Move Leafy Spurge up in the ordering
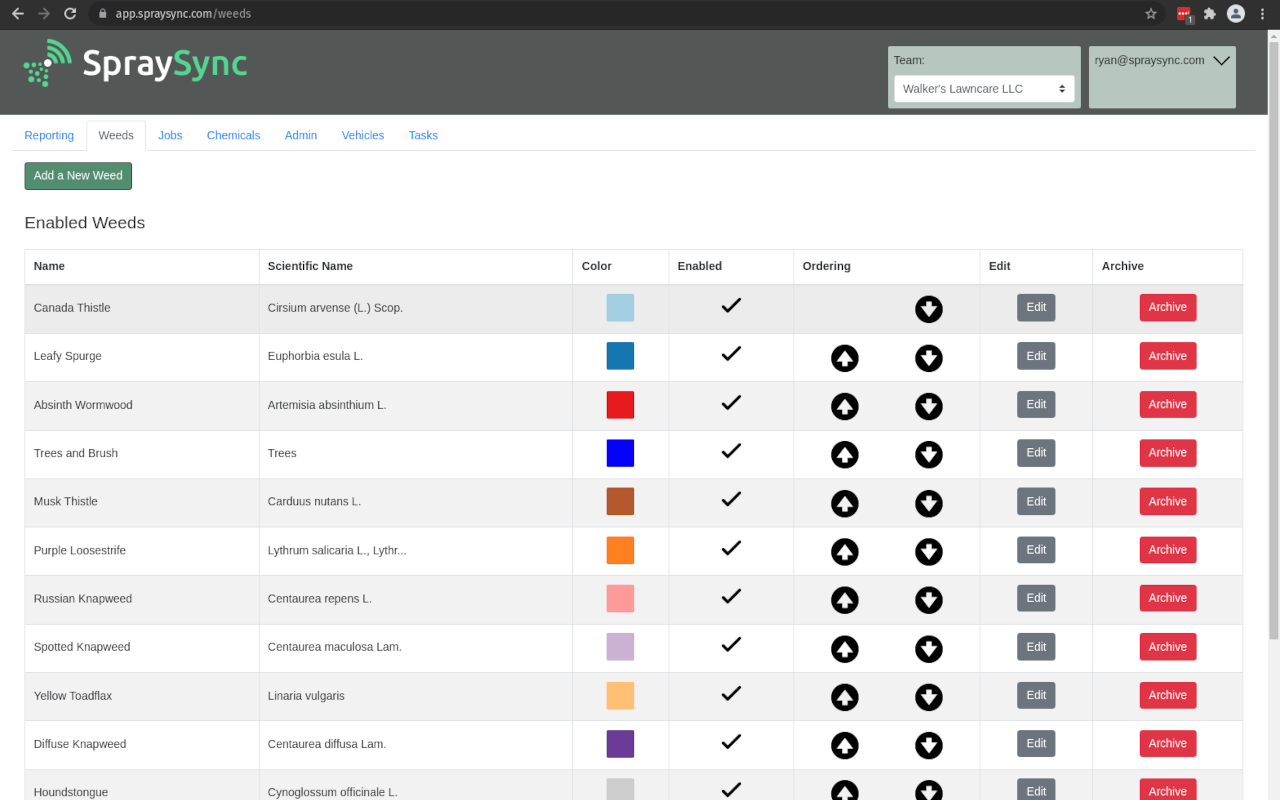1280x800 pixels. click(x=844, y=357)
